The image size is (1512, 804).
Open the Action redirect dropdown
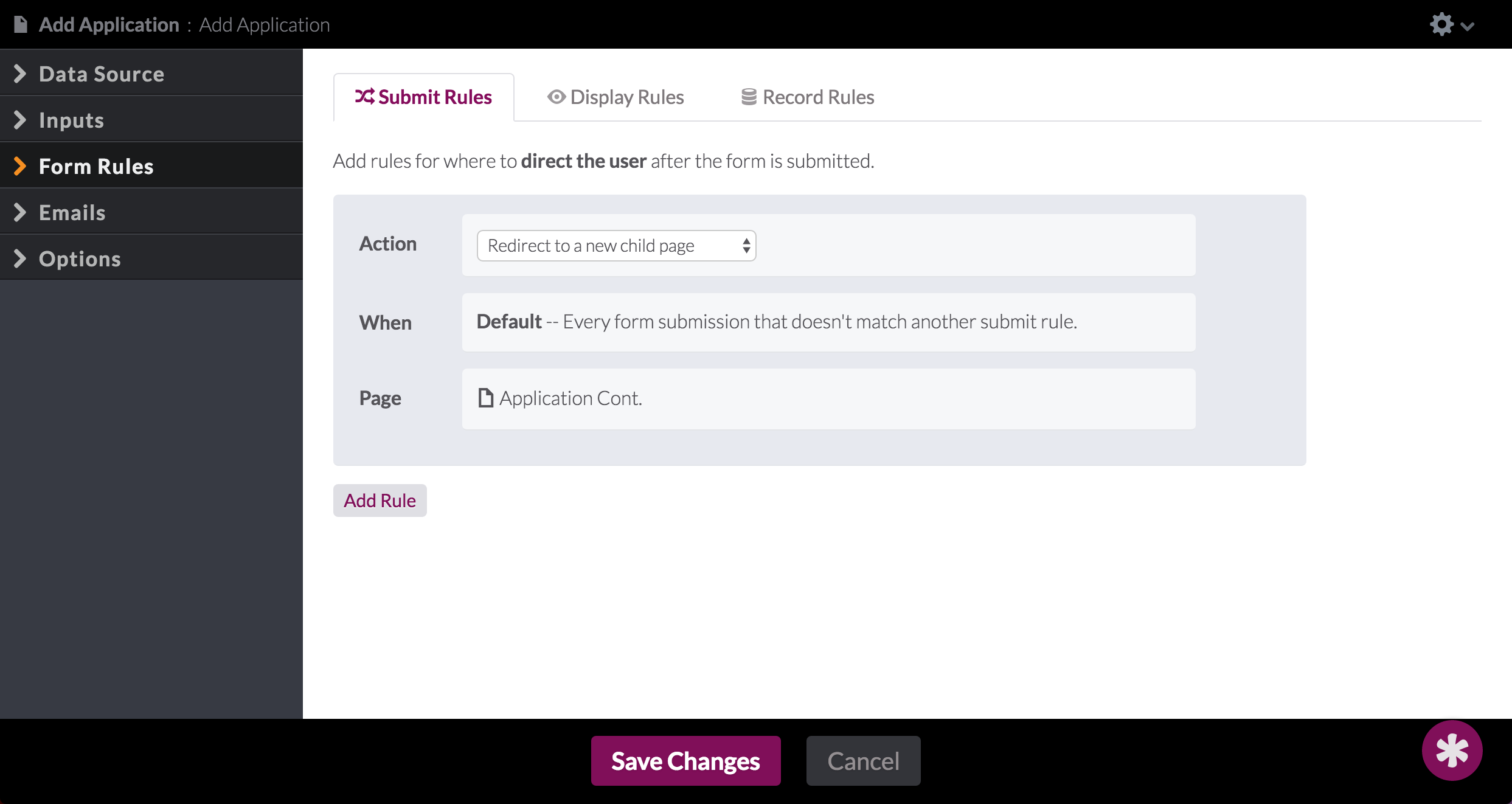coord(616,246)
